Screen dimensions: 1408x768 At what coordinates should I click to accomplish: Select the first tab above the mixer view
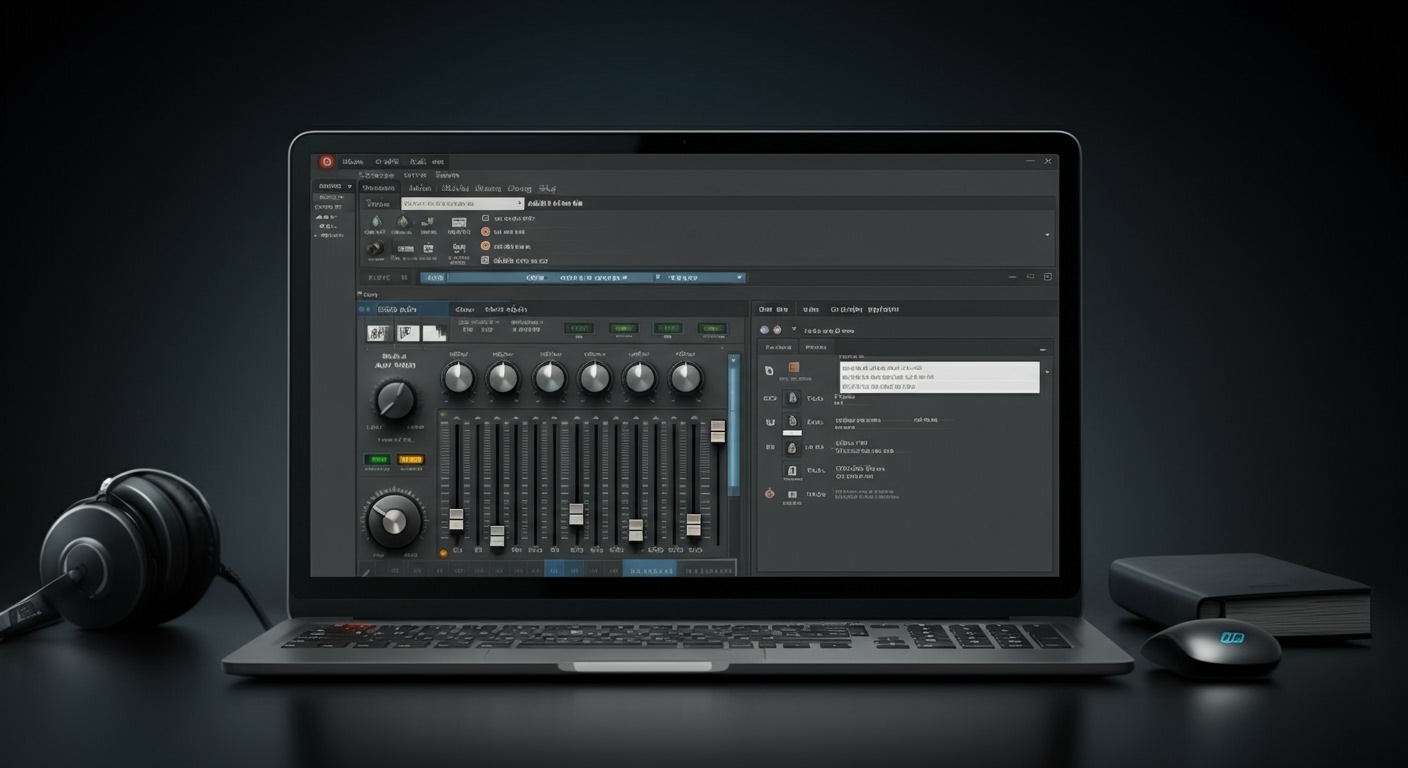pos(397,310)
